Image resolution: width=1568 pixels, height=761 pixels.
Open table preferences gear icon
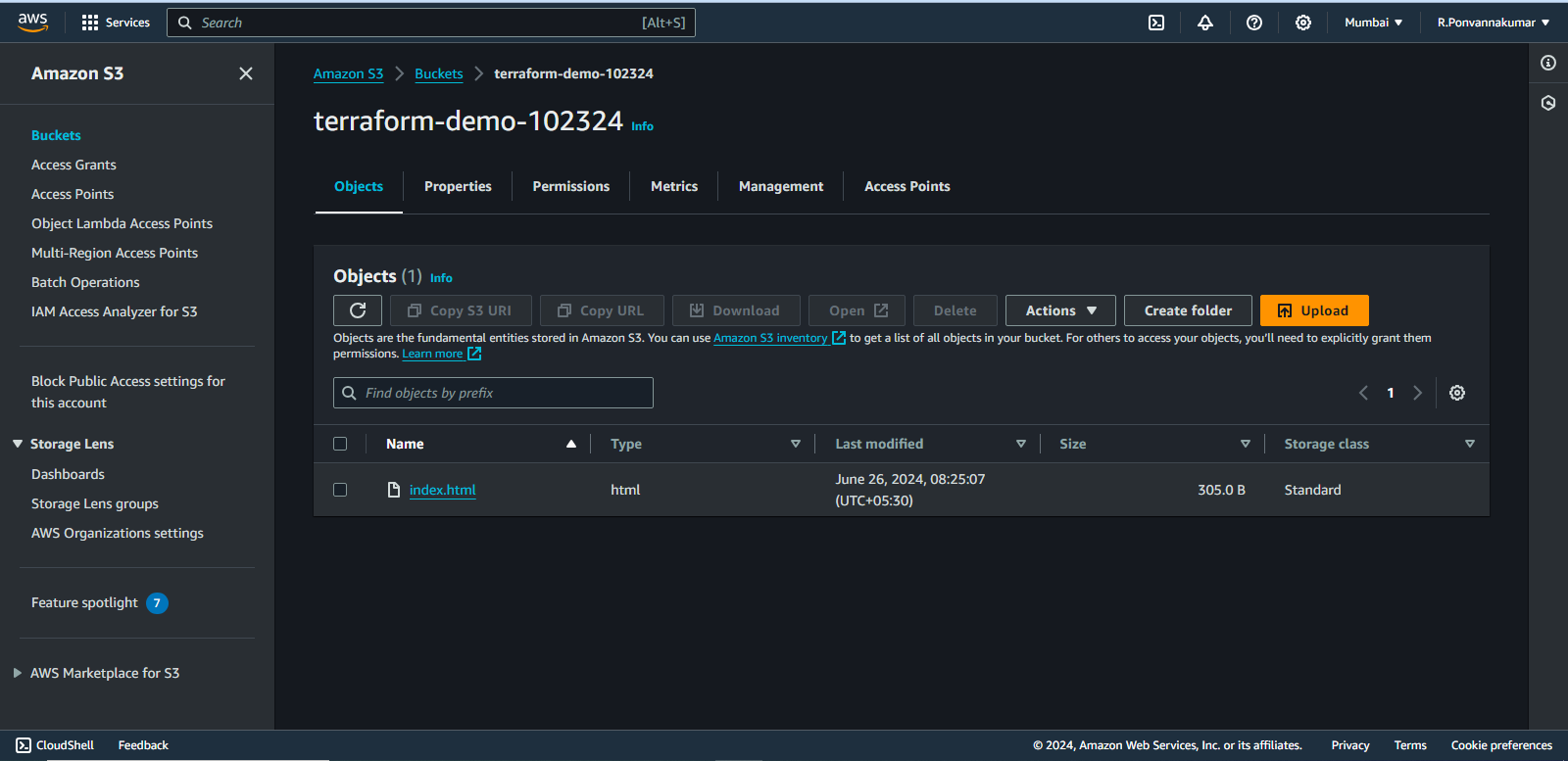click(x=1457, y=393)
